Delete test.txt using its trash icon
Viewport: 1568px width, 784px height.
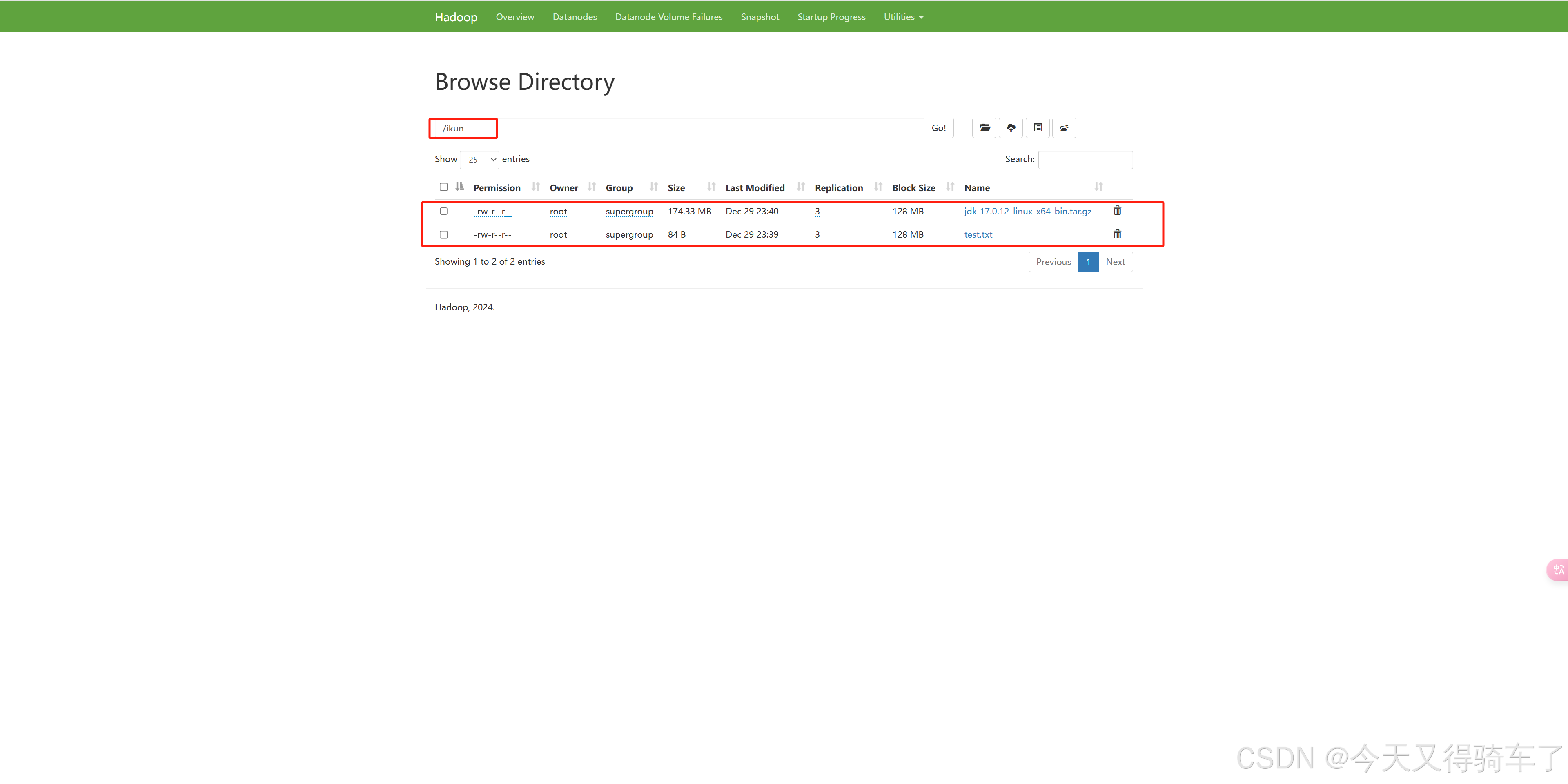coord(1117,234)
